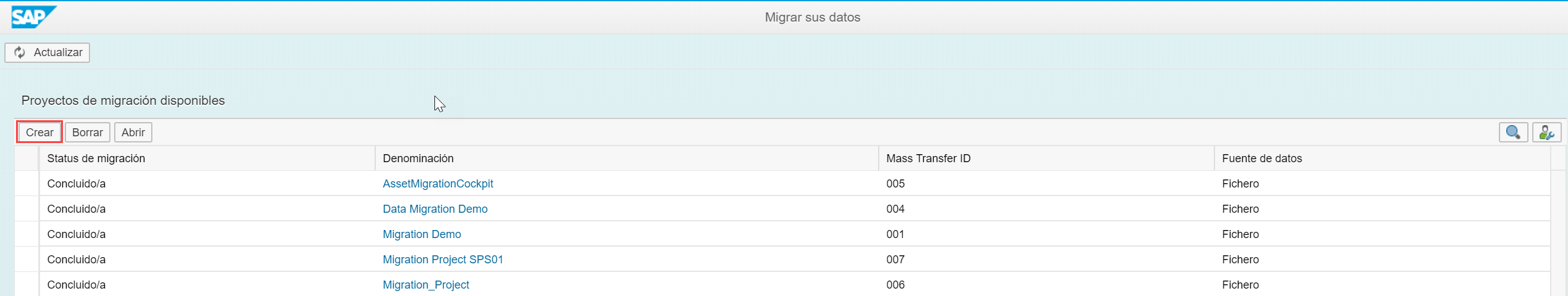Open the AssetMigrationCockpit project link
Viewport: 1568px width, 296px height.
(438, 184)
